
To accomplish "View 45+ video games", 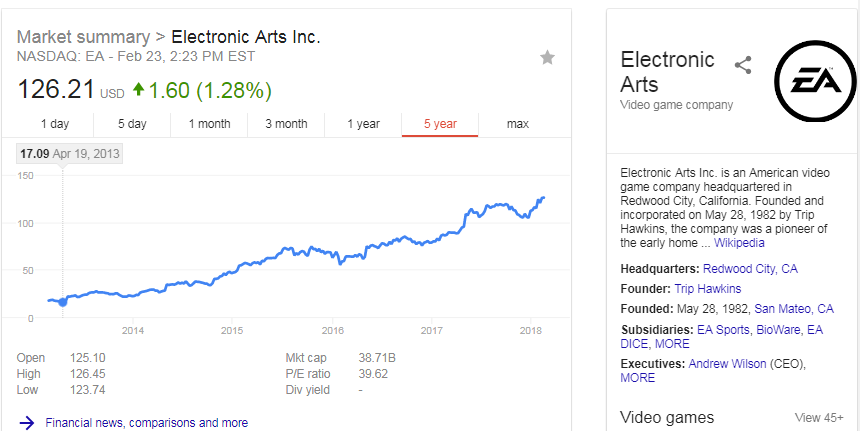I will [820, 418].
